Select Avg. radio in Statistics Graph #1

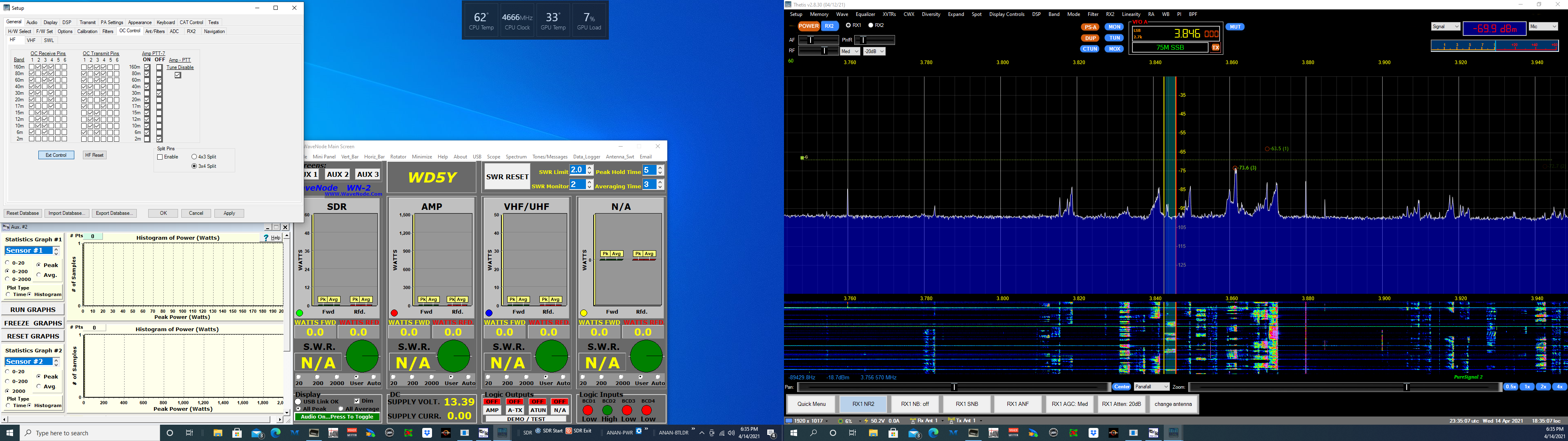pos(38,275)
